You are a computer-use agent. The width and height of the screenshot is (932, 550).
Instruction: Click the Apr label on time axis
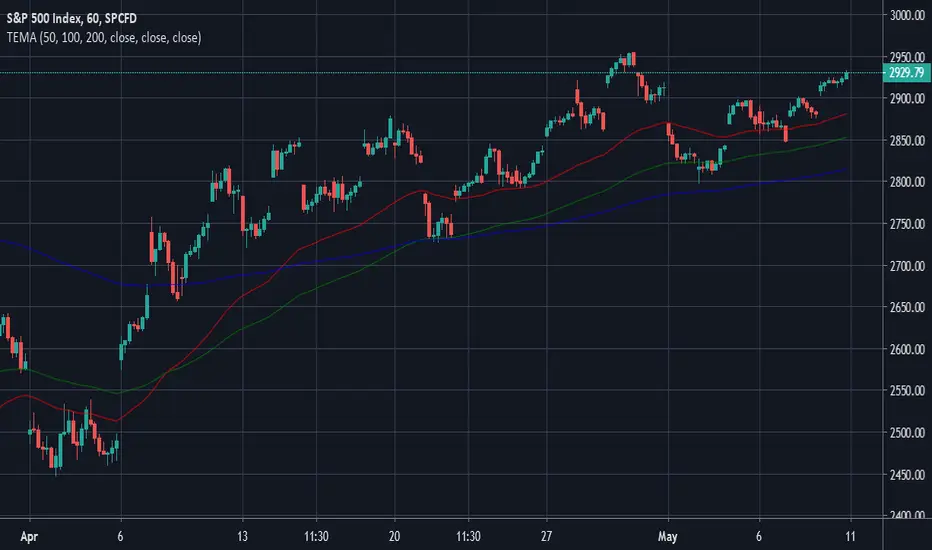click(x=29, y=536)
